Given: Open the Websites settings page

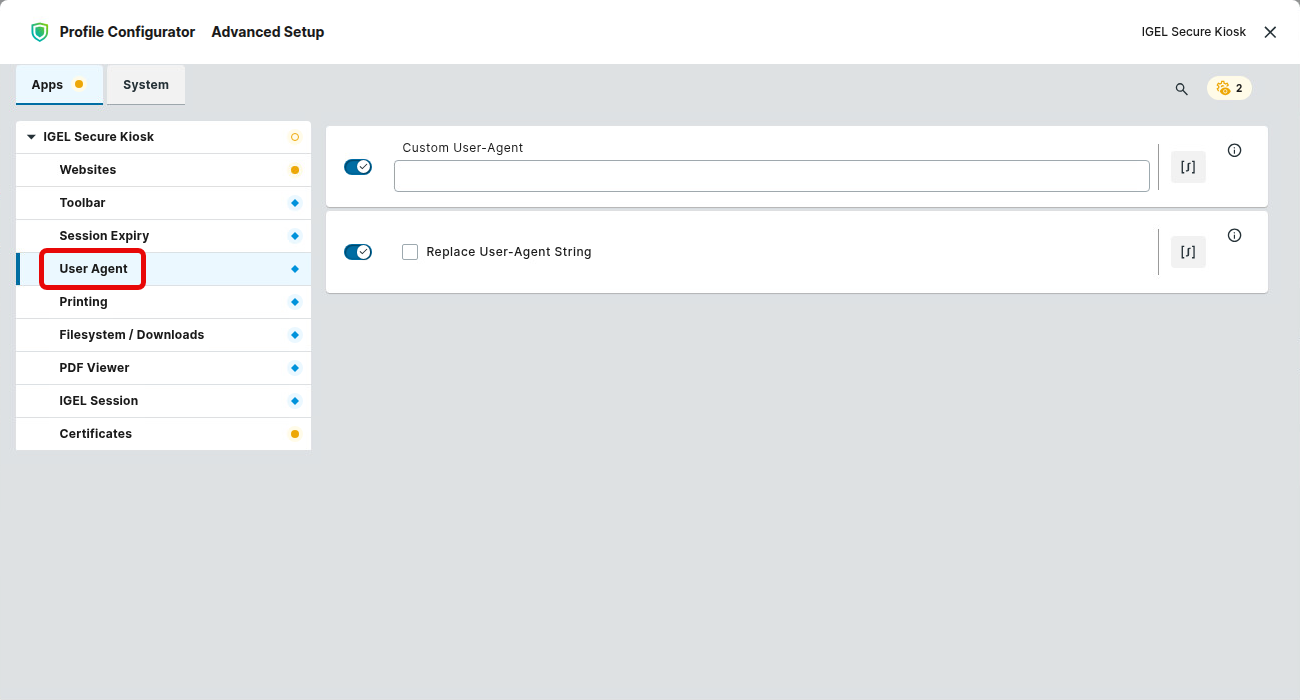Looking at the screenshot, I should (88, 170).
